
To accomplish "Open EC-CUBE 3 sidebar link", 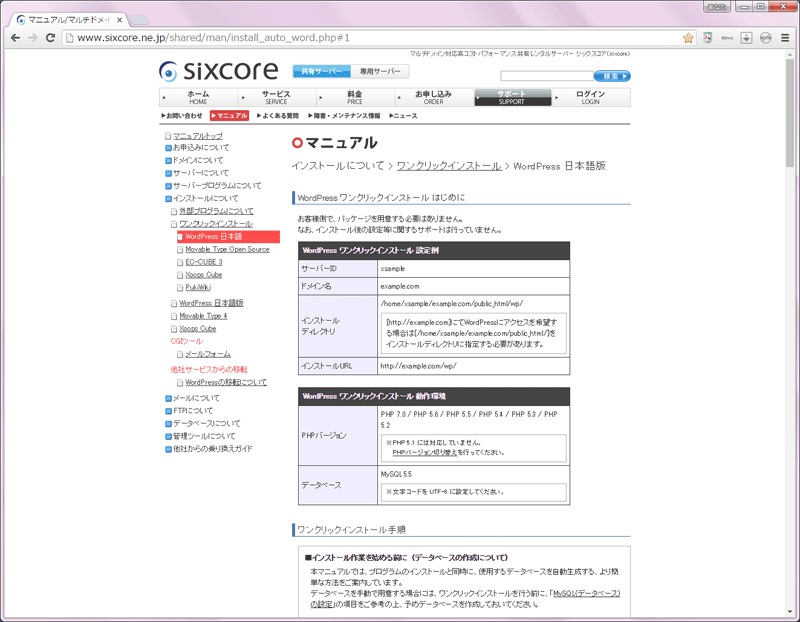I will click(x=204, y=262).
